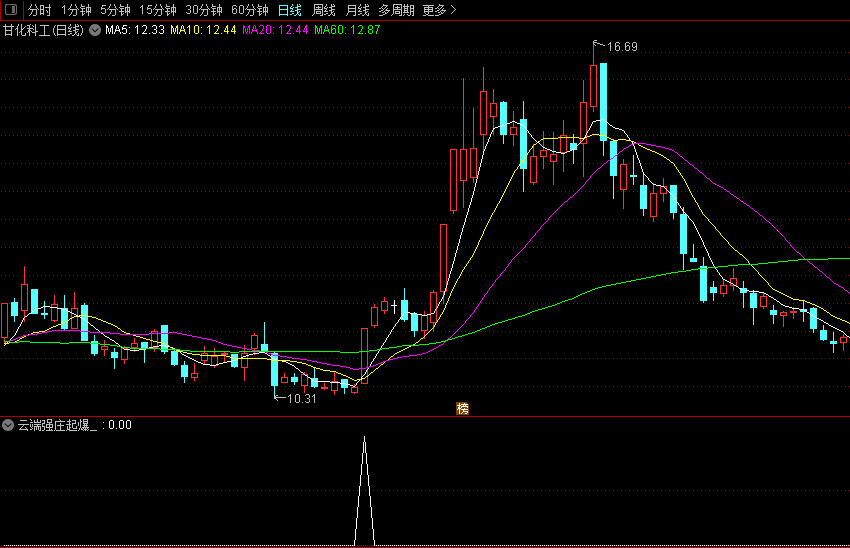Viewport: 850px width, 548px height.
Task: Toggle the side panel icon at top-left
Action: [x=11, y=10]
